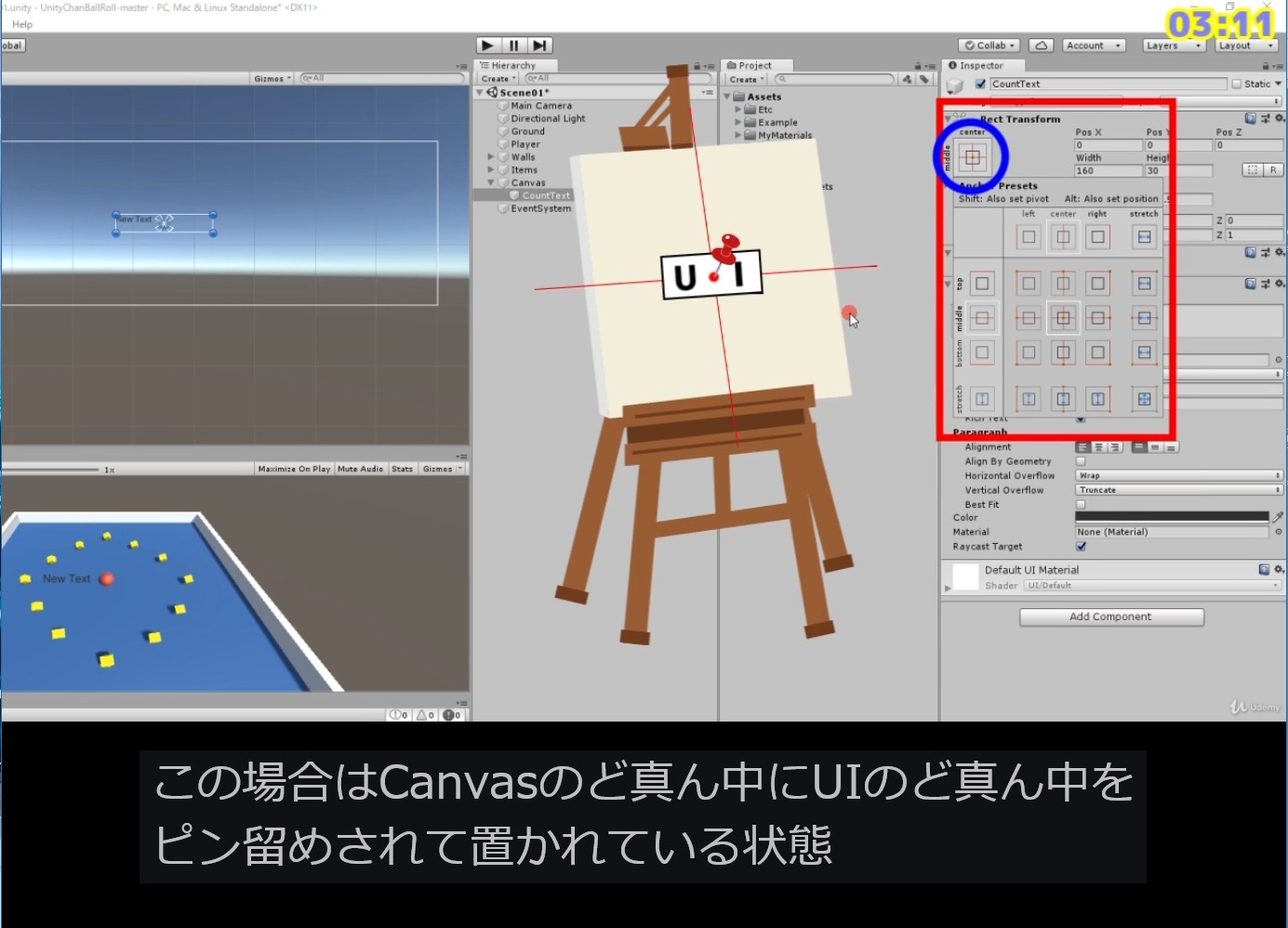Screen dimensions: 1288x928
Task: Open the Collab dropdown
Action: click(x=990, y=46)
